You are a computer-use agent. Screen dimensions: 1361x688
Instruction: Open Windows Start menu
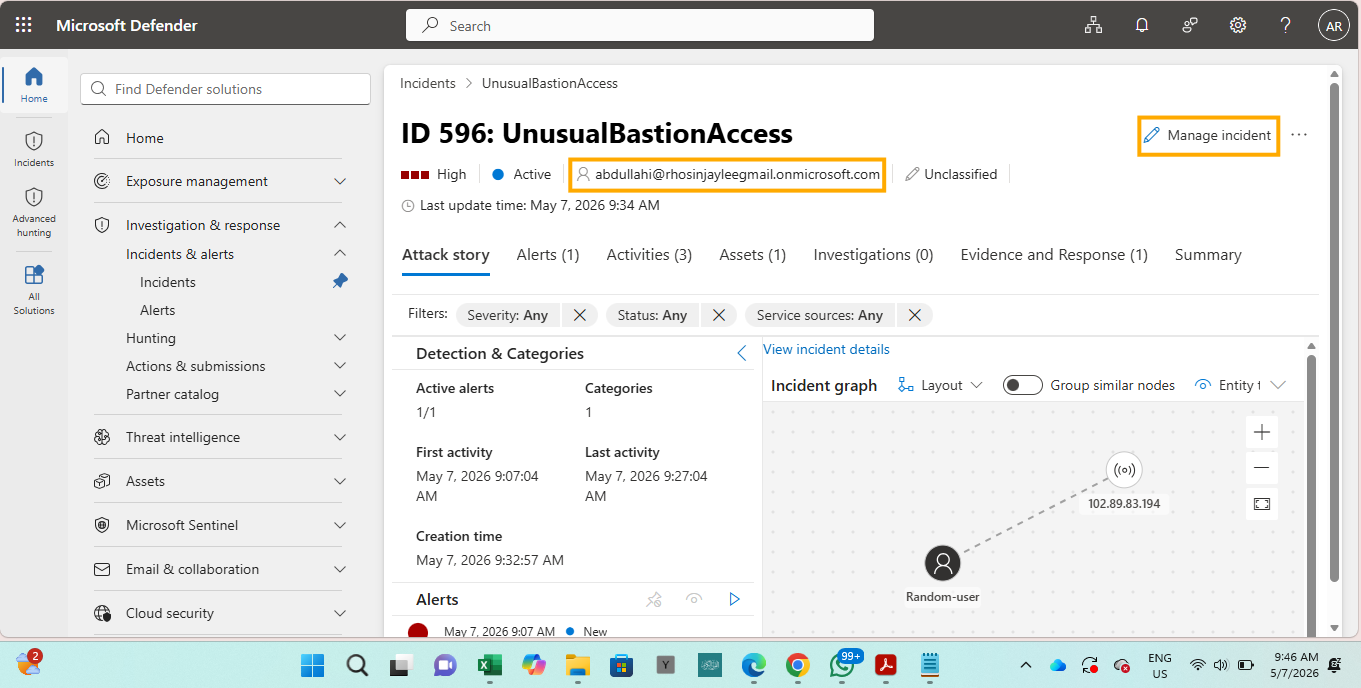coord(312,664)
